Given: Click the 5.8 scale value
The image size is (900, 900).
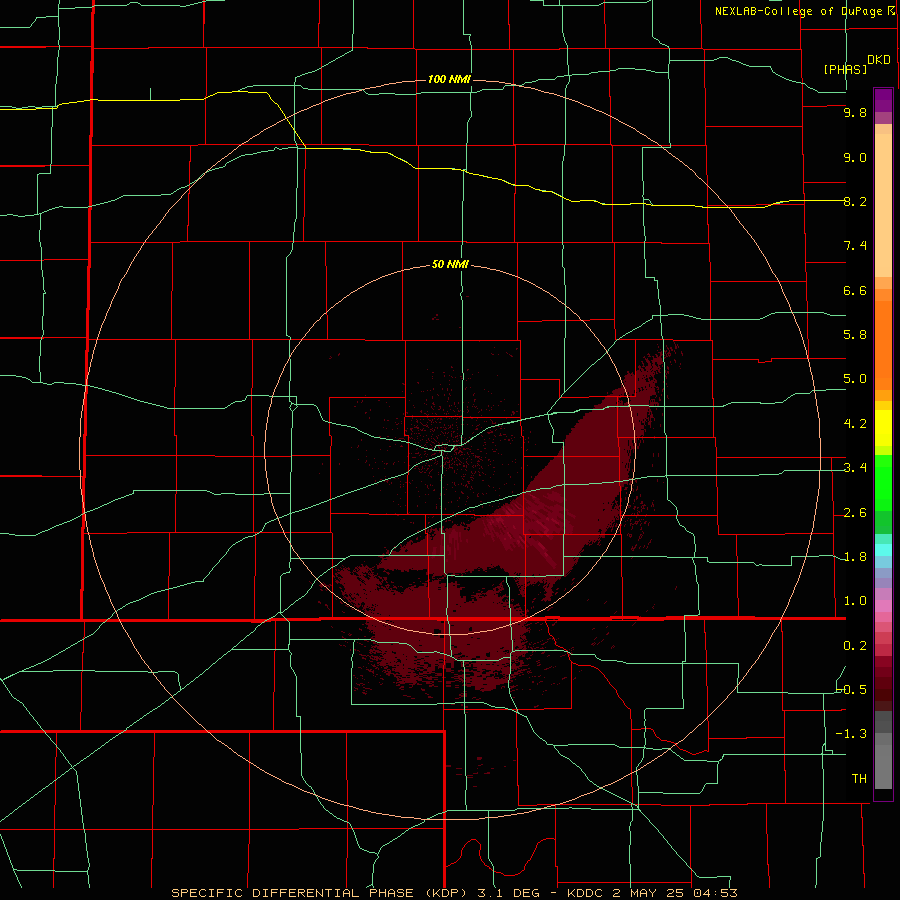Looking at the screenshot, I should 855,335.
